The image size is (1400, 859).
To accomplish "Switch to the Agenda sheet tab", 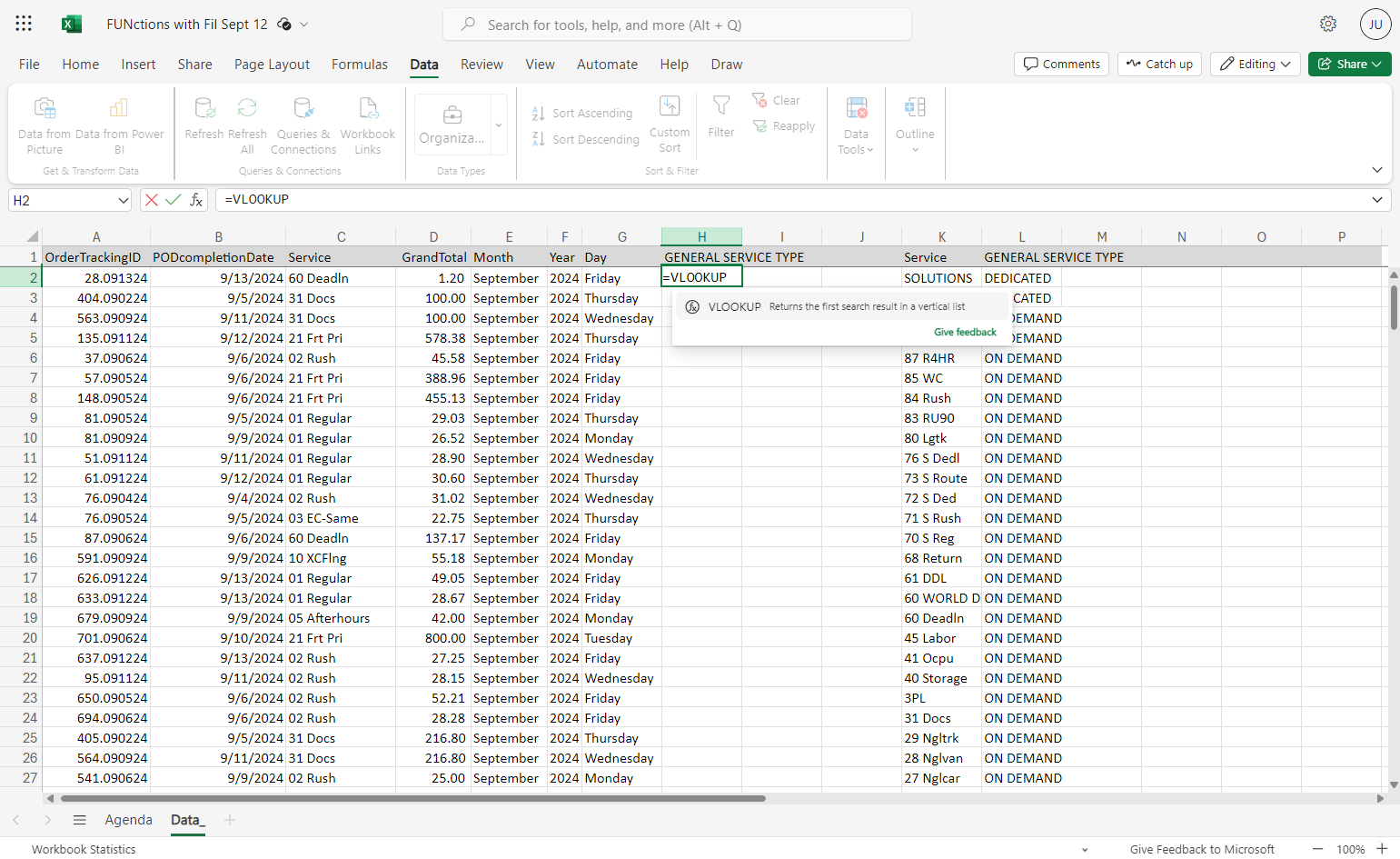I will pyautogui.click(x=129, y=820).
